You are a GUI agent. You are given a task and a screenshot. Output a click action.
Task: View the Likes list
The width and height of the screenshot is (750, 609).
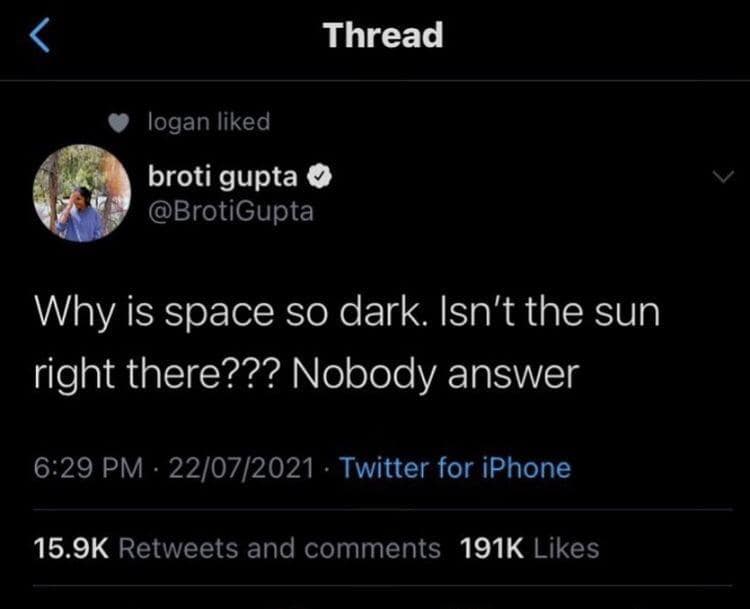click(x=565, y=548)
